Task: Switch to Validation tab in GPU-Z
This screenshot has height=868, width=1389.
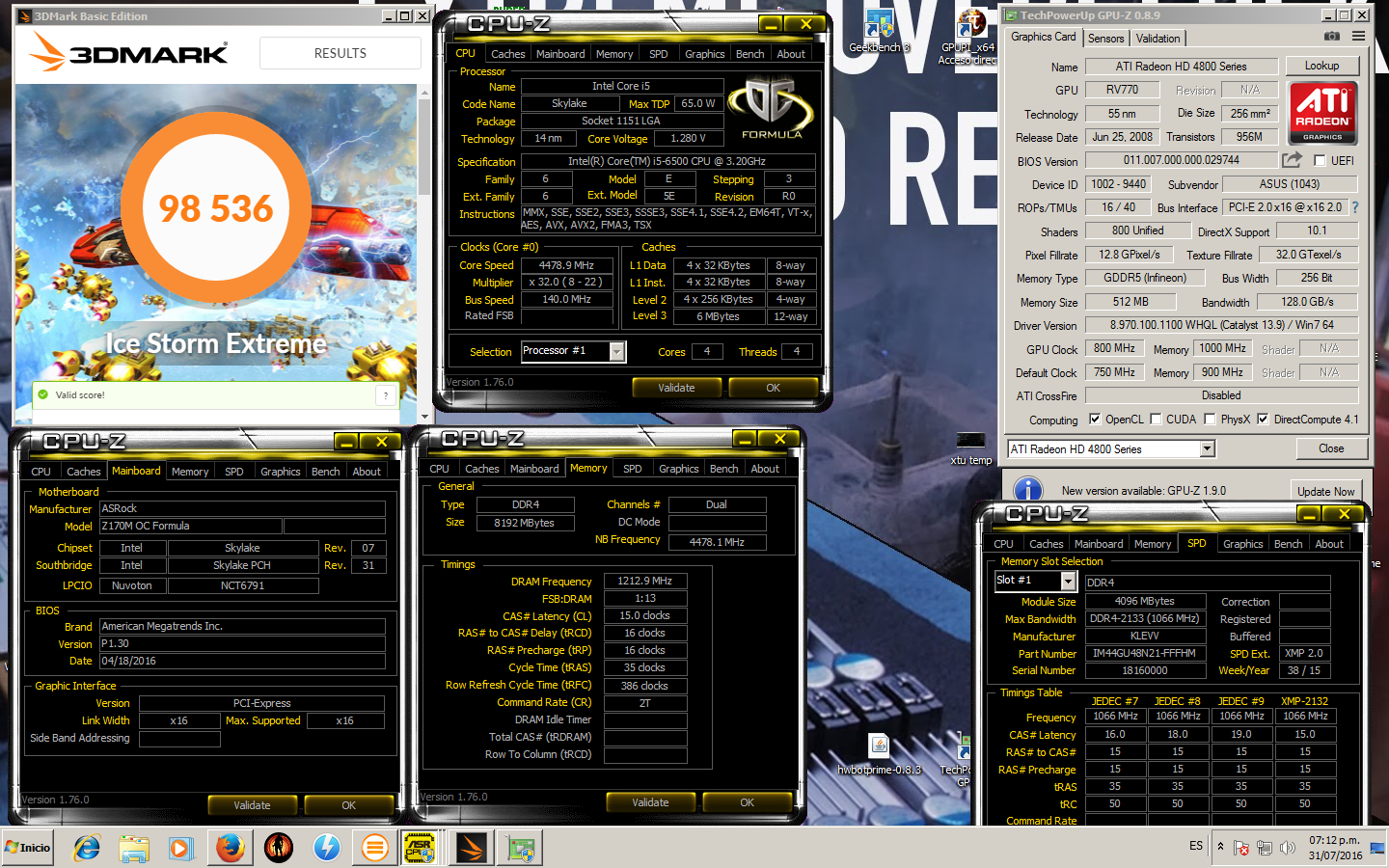Action: (x=1157, y=39)
